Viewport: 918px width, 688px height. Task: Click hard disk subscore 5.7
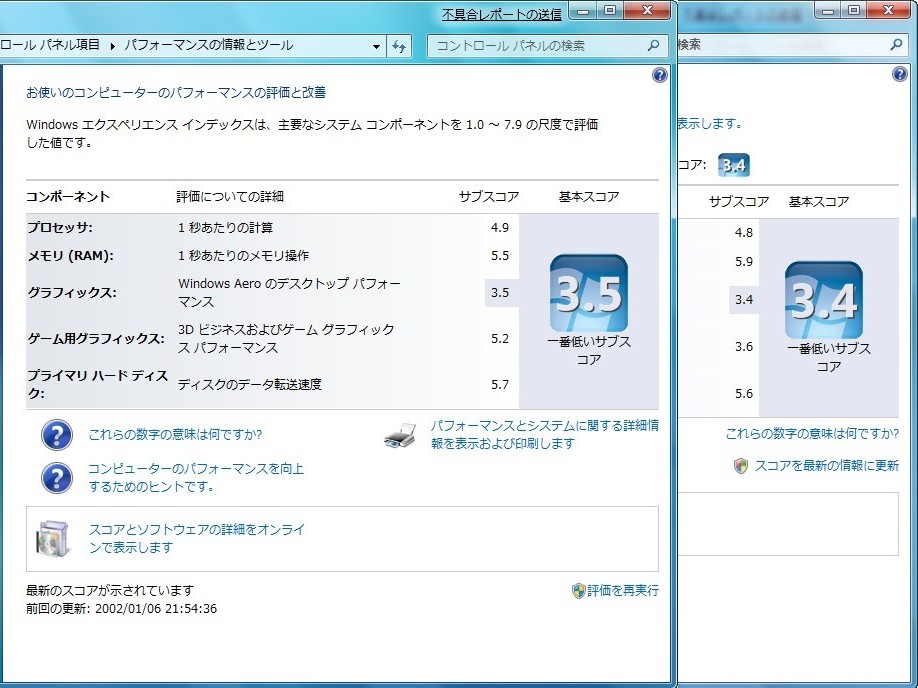499,385
